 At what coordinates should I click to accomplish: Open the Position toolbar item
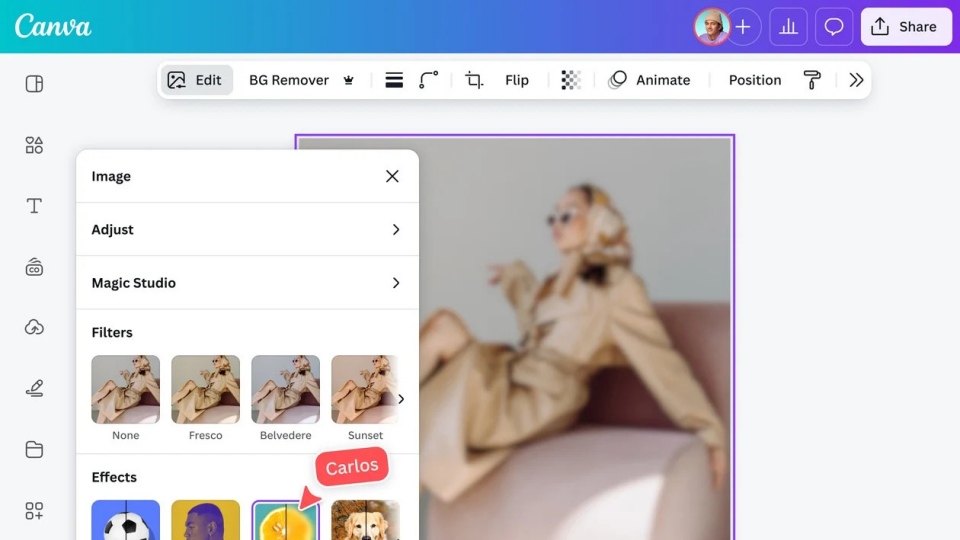755,80
